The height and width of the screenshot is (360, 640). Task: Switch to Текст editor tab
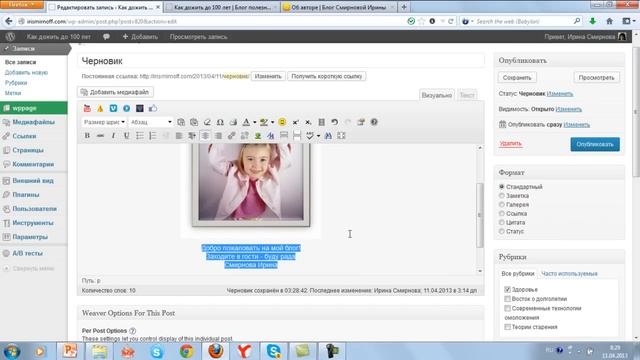(467, 95)
